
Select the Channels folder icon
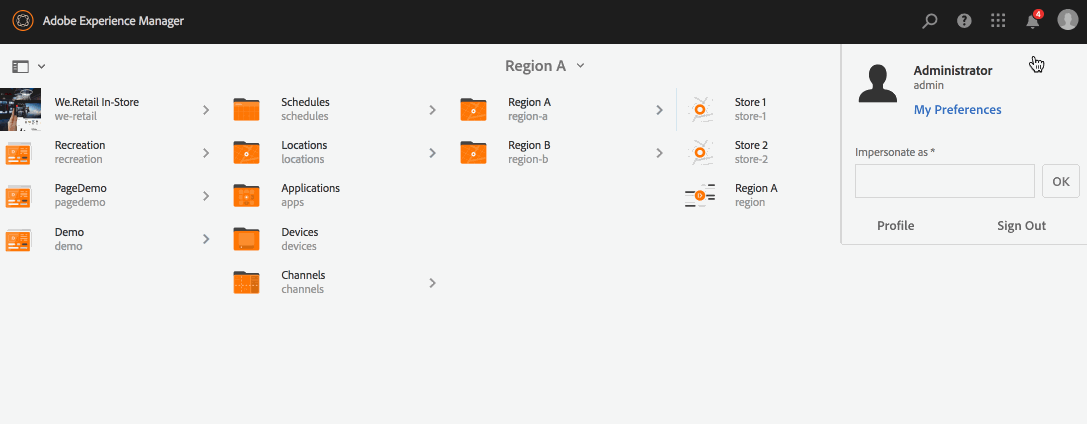click(246, 282)
